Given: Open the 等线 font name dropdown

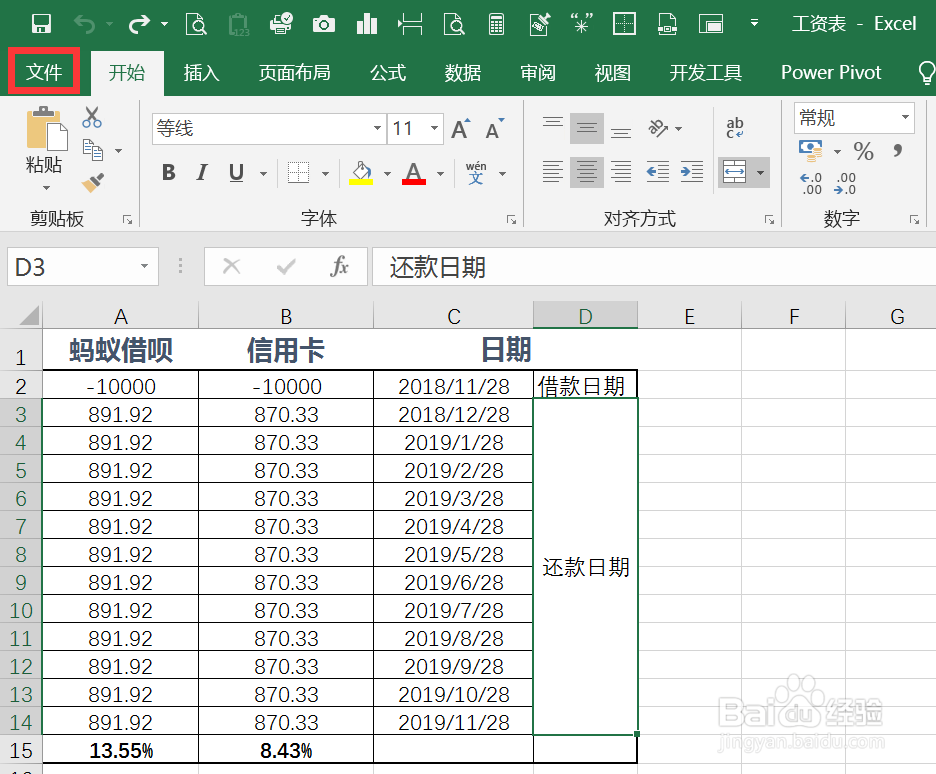Looking at the screenshot, I should coord(376,128).
